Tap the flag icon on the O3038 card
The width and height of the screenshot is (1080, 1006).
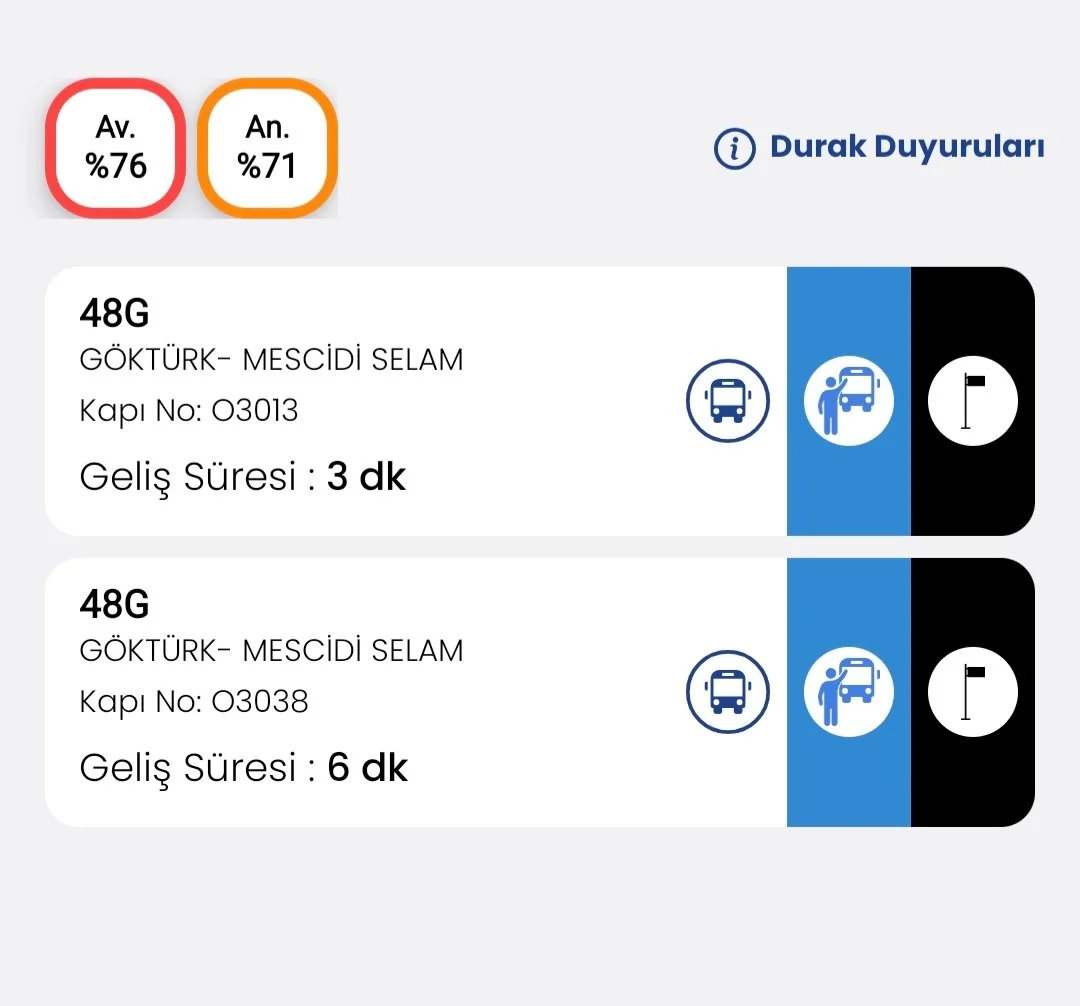(972, 692)
